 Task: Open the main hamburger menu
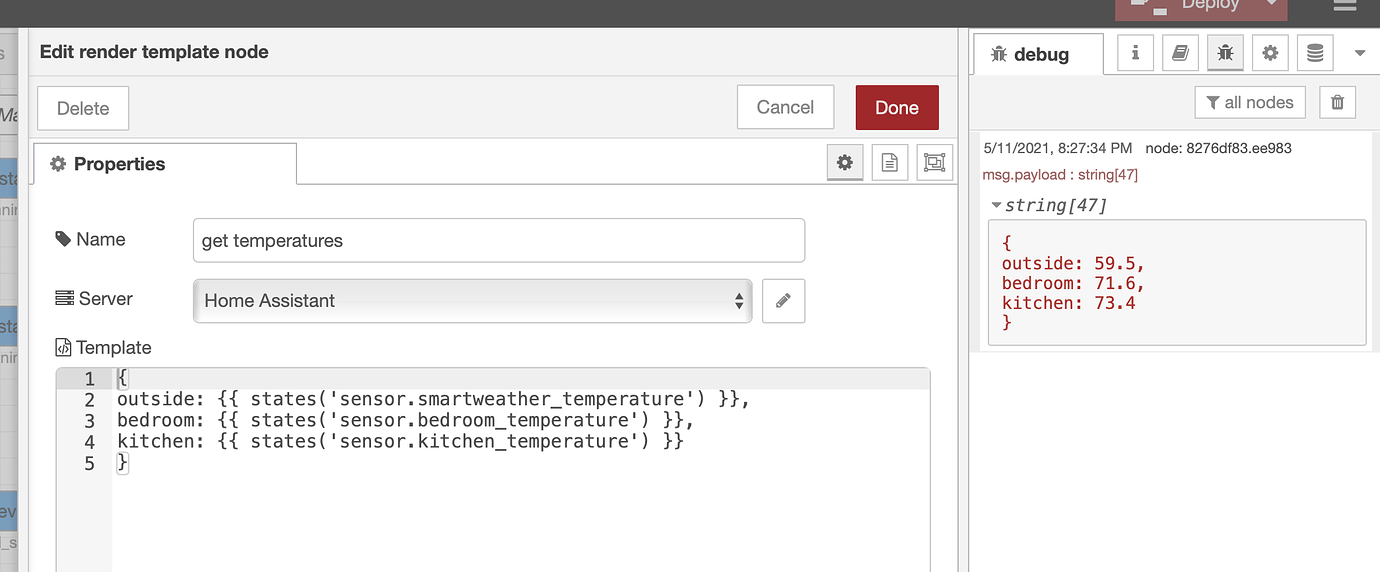click(1345, 5)
